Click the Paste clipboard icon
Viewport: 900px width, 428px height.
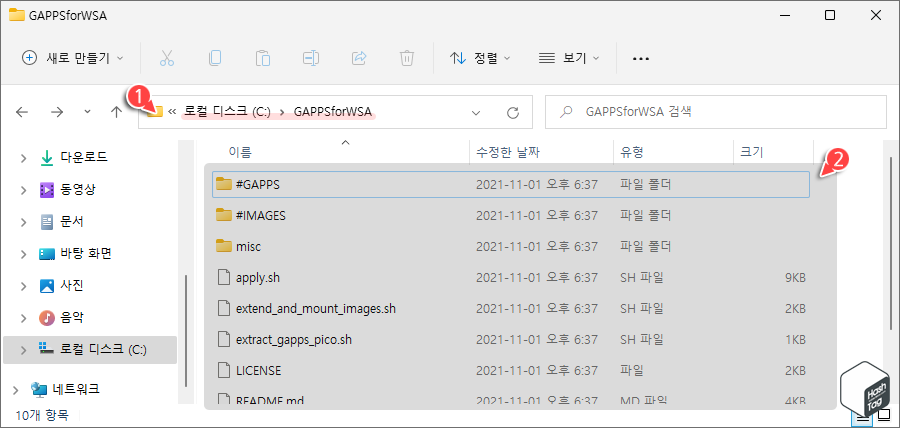tap(262, 58)
